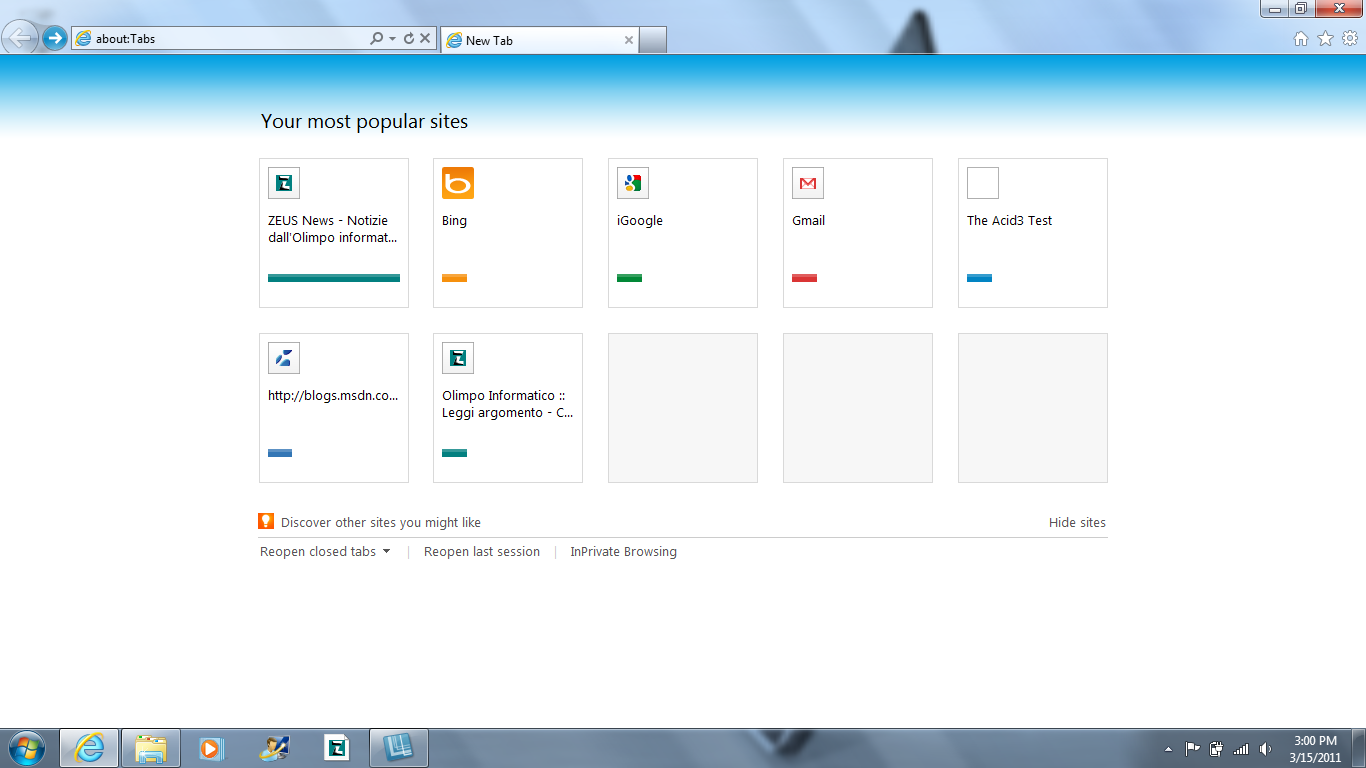Open network signal tray icon
This screenshot has width=1366, height=768.
(1241, 749)
